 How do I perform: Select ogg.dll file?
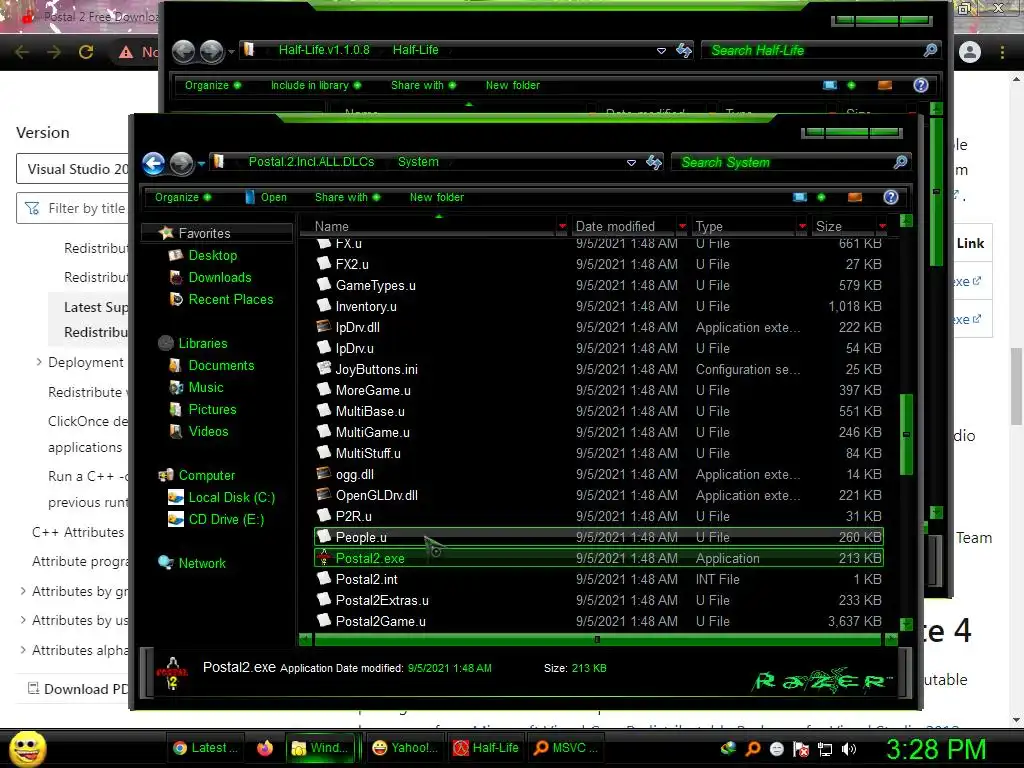point(598,475)
